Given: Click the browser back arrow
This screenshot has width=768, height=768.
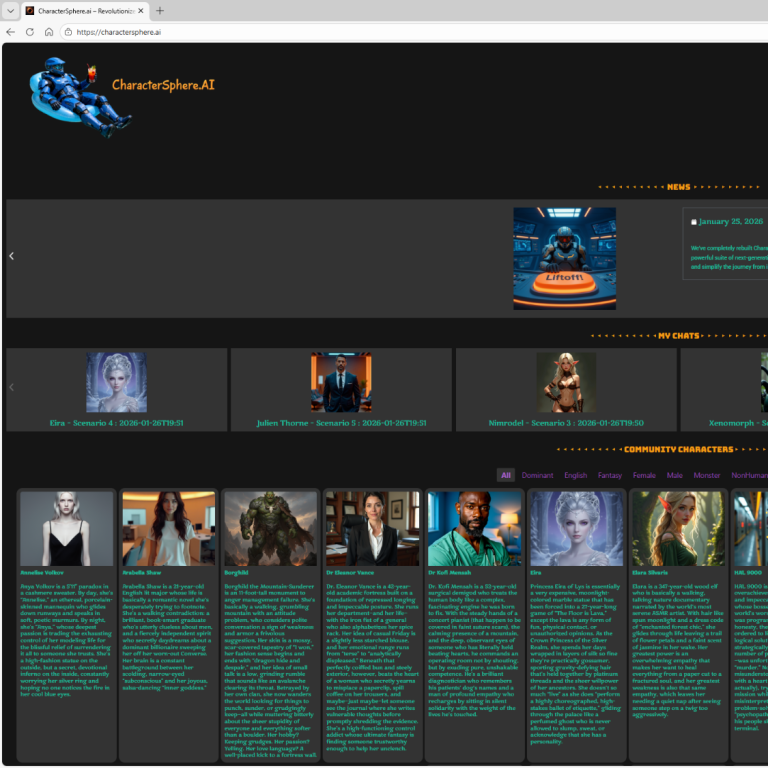Looking at the screenshot, I should 11,32.
